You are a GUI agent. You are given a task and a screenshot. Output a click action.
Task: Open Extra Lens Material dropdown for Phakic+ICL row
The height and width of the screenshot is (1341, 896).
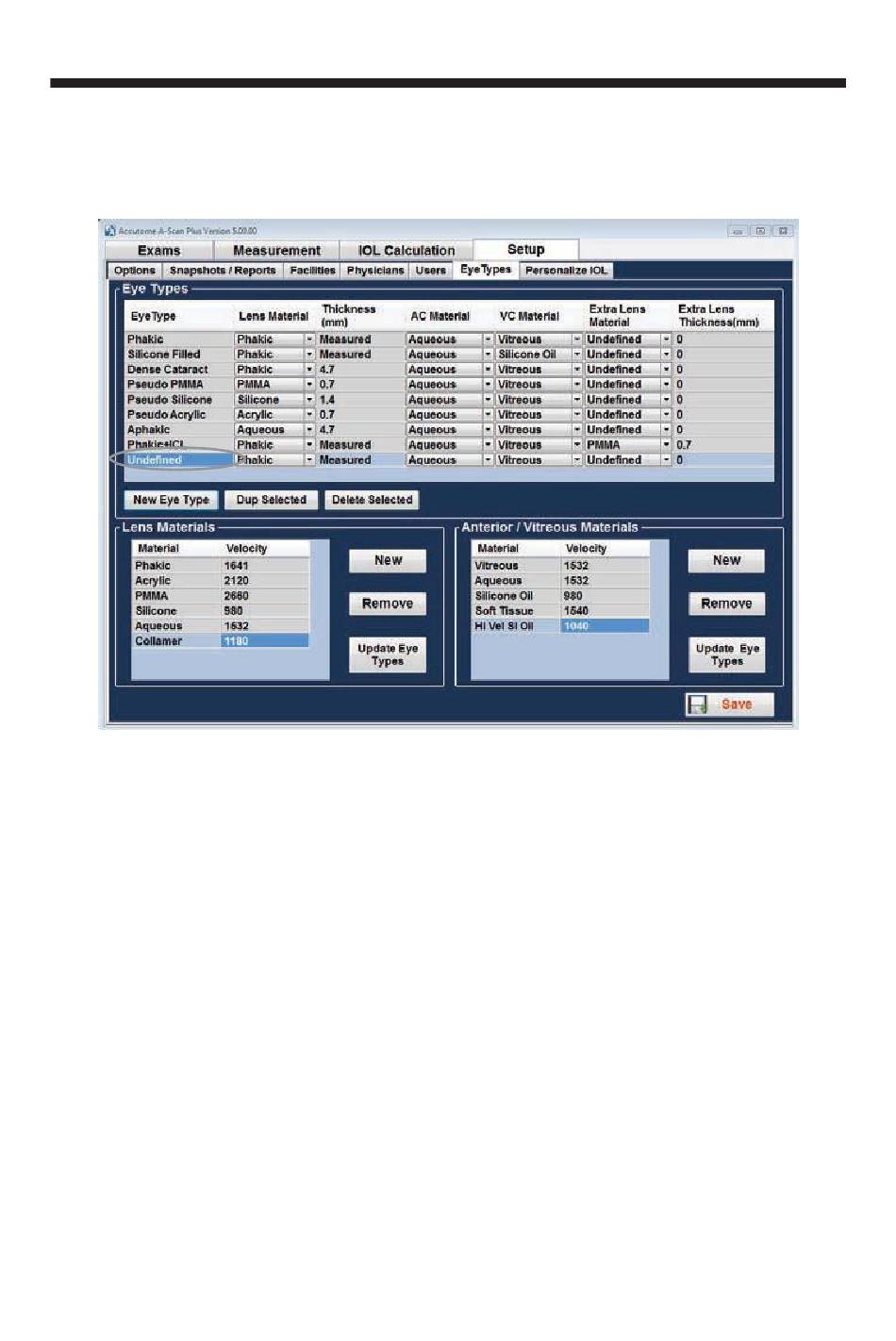666,445
